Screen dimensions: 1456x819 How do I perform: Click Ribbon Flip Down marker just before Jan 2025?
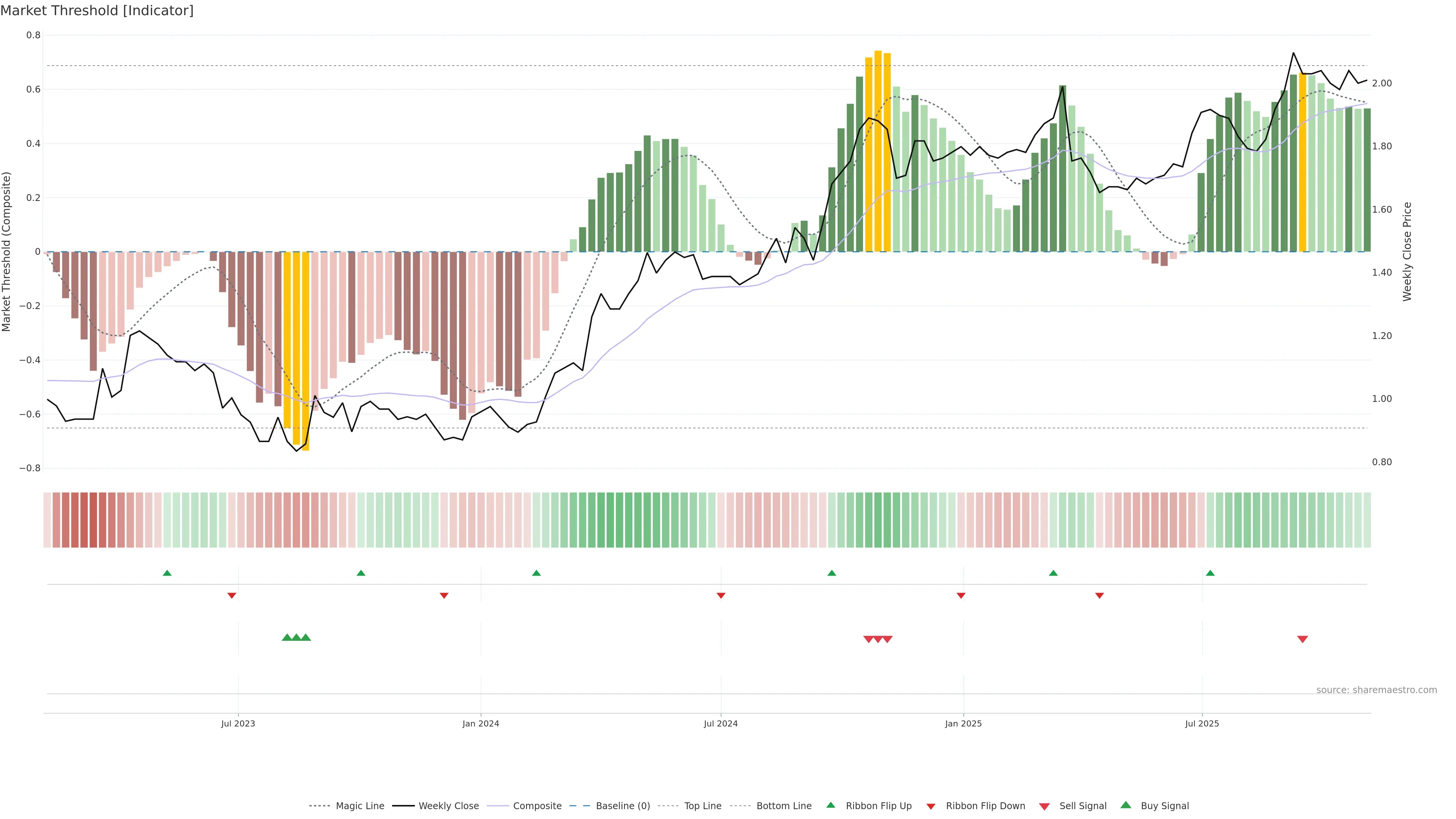tap(961, 595)
